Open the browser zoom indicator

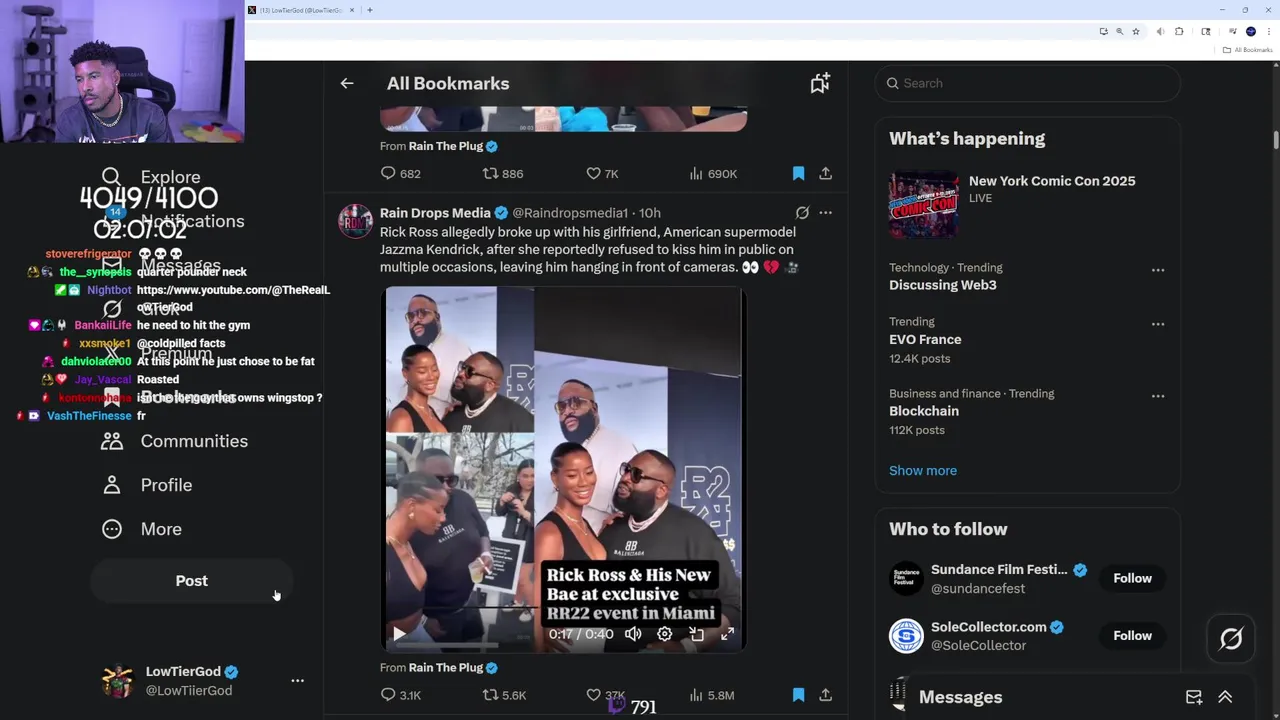tap(1119, 32)
